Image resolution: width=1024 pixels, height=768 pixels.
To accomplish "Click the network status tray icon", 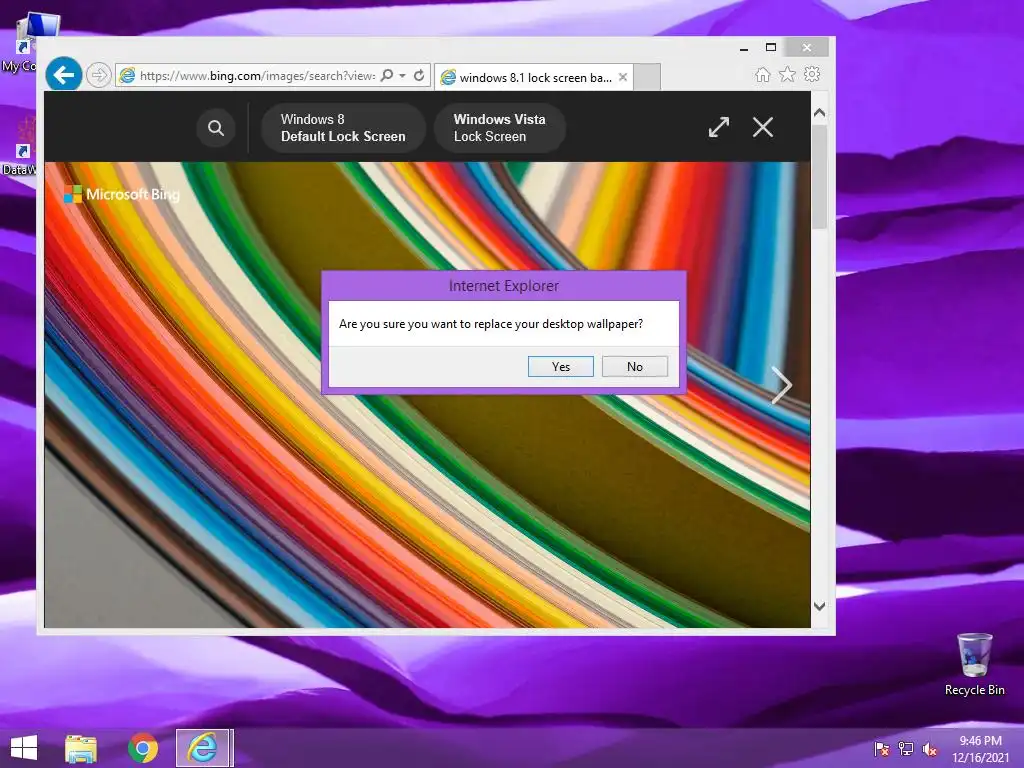I will (906, 749).
